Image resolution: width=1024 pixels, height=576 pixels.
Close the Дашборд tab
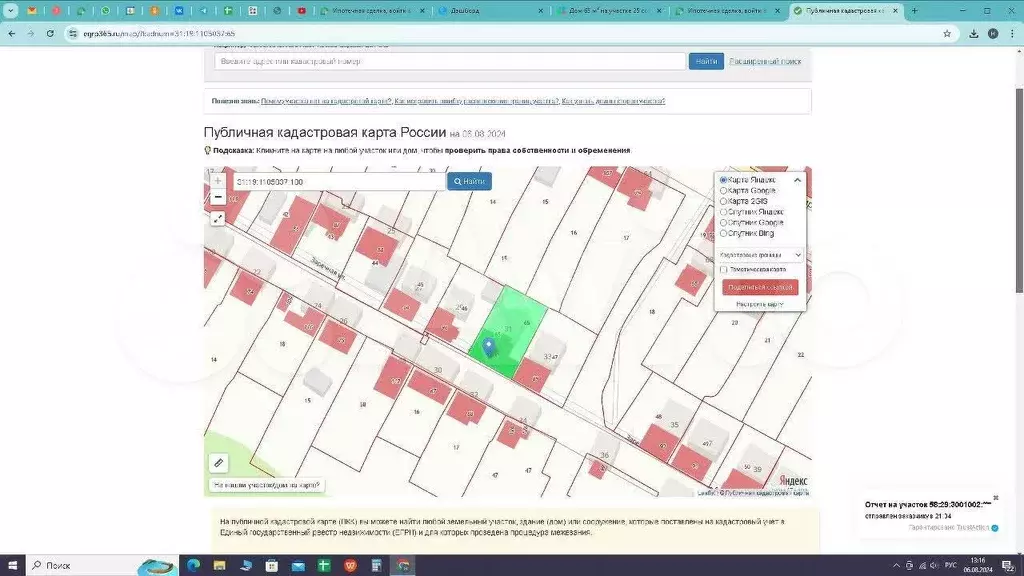tap(540, 10)
